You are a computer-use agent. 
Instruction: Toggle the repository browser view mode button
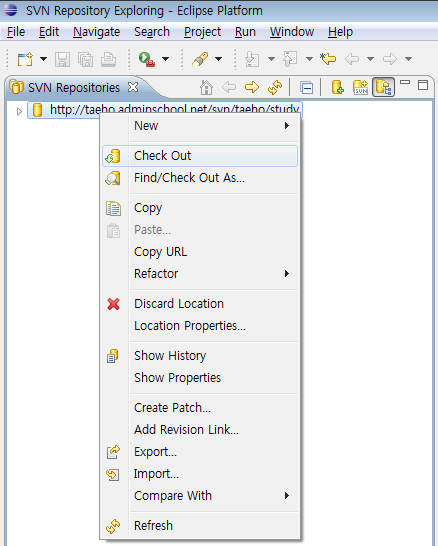pos(383,87)
